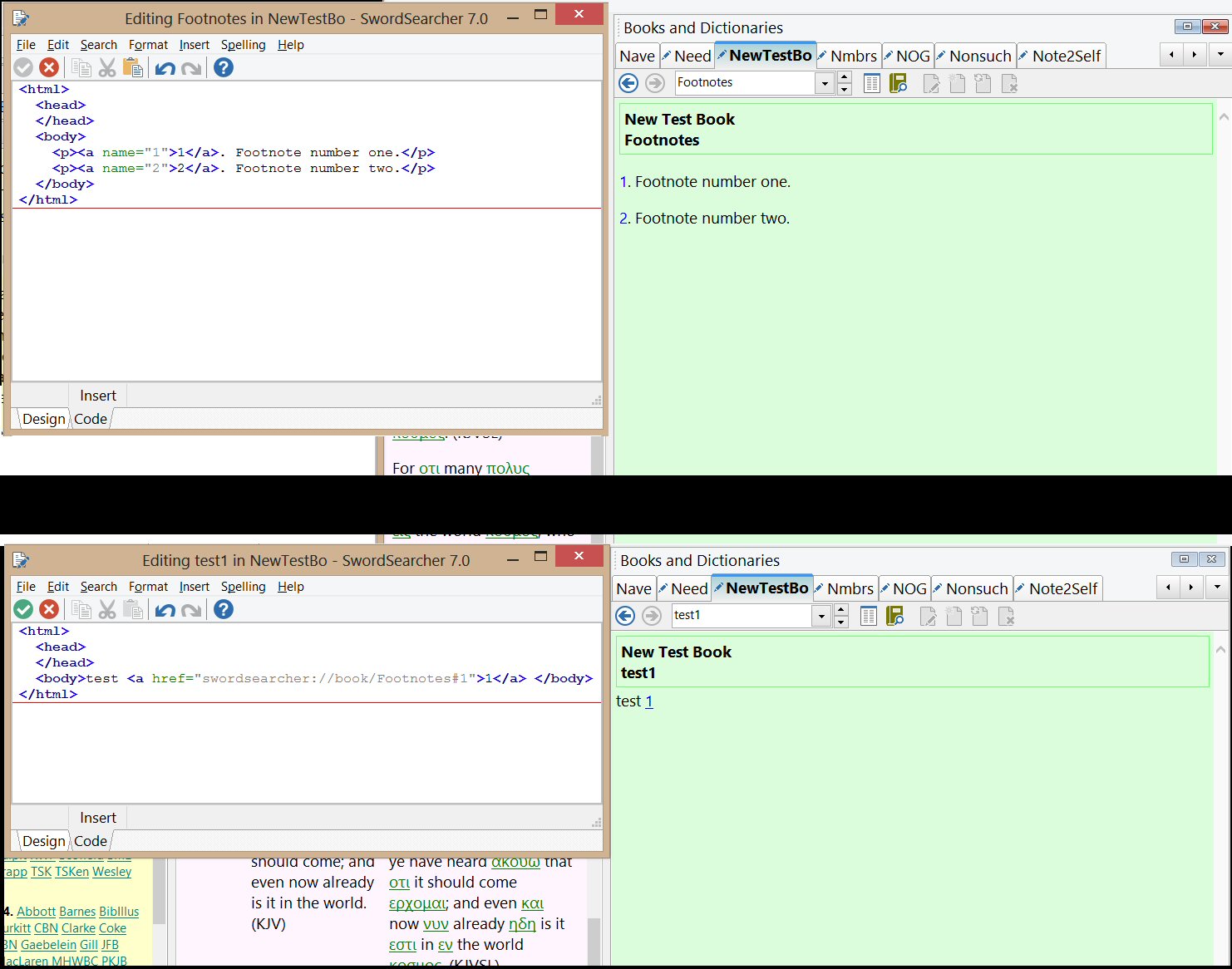Step to the next entry with the Footnotes stepper down arrow
1232x969 pixels.
[x=845, y=89]
